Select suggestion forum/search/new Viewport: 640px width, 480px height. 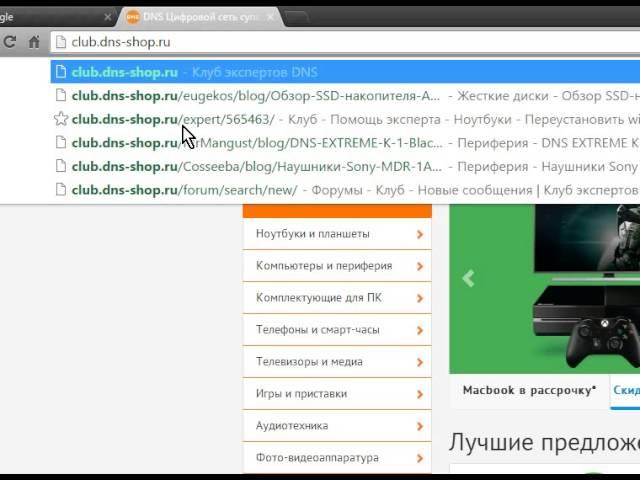click(x=345, y=190)
